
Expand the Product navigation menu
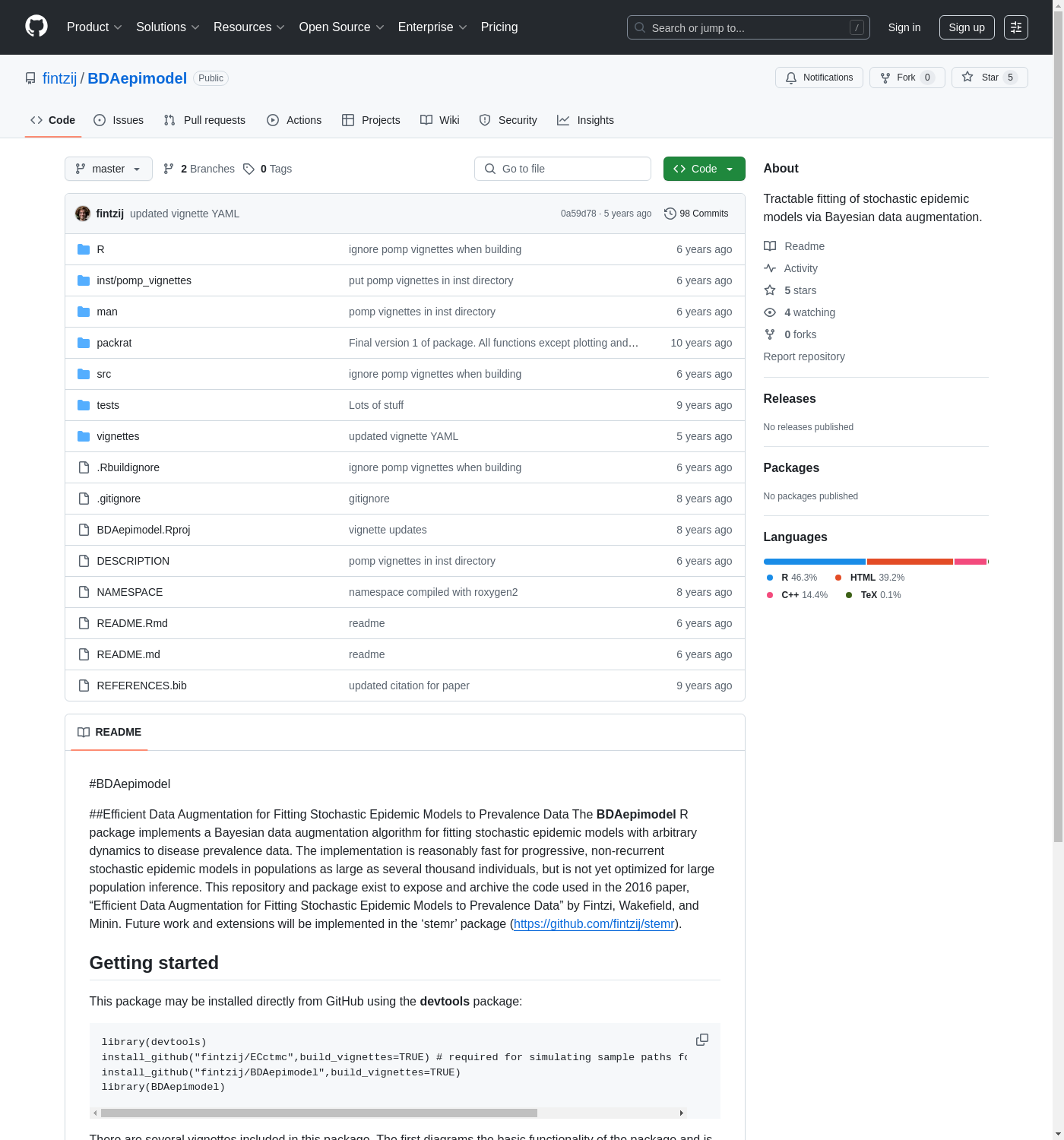93,27
